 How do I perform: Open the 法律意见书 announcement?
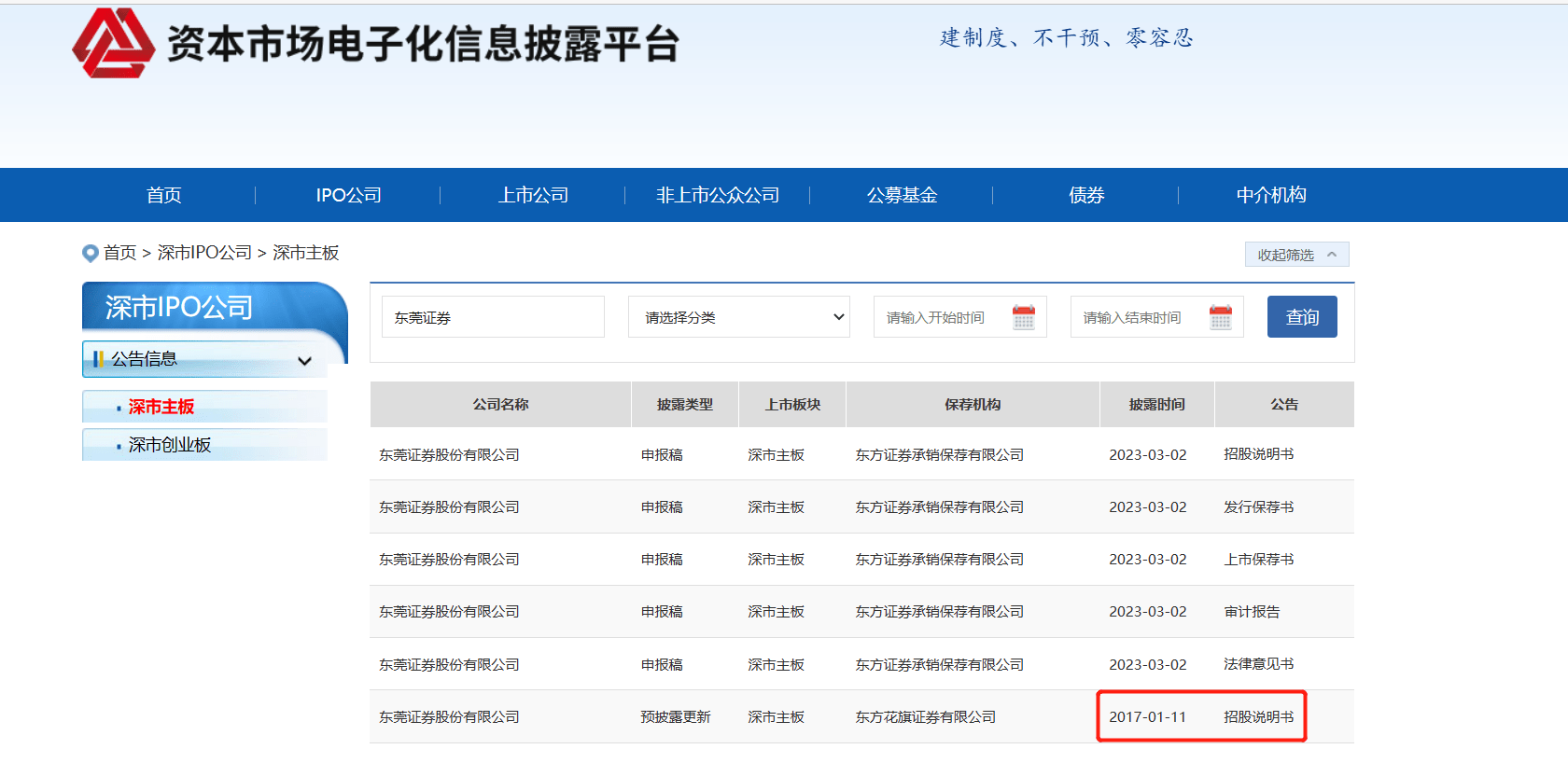tap(1259, 664)
